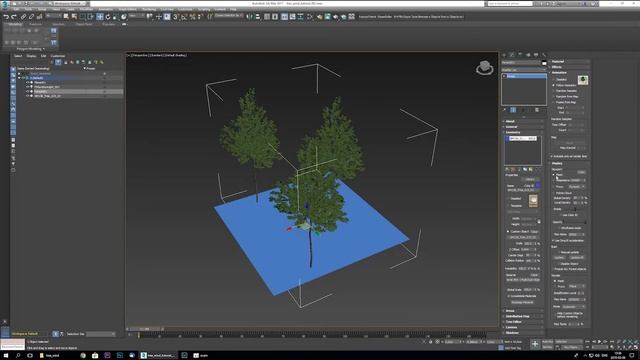This screenshot has width=640, height=360.
Task: Switch to the Utilities command panel
Action: pyautogui.click(x=544, y=55)
